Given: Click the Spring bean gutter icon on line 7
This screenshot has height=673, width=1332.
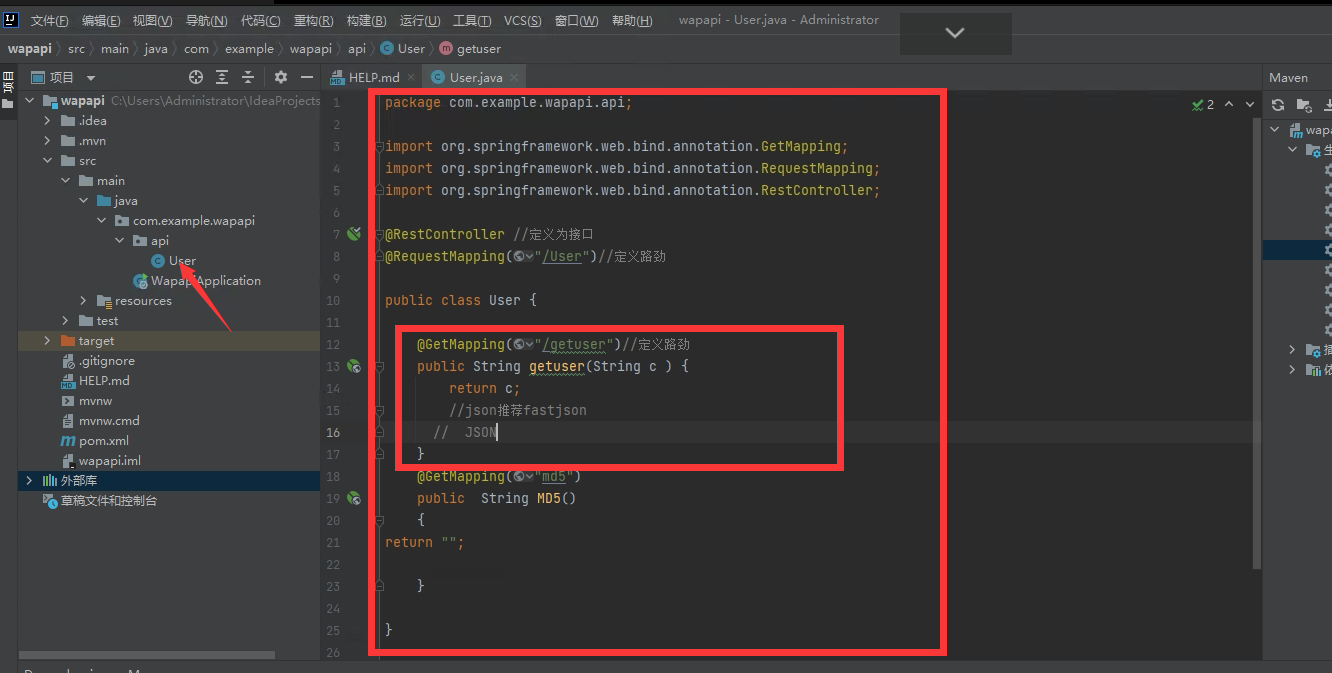Looking at the screenshot, I should (353, 234).
